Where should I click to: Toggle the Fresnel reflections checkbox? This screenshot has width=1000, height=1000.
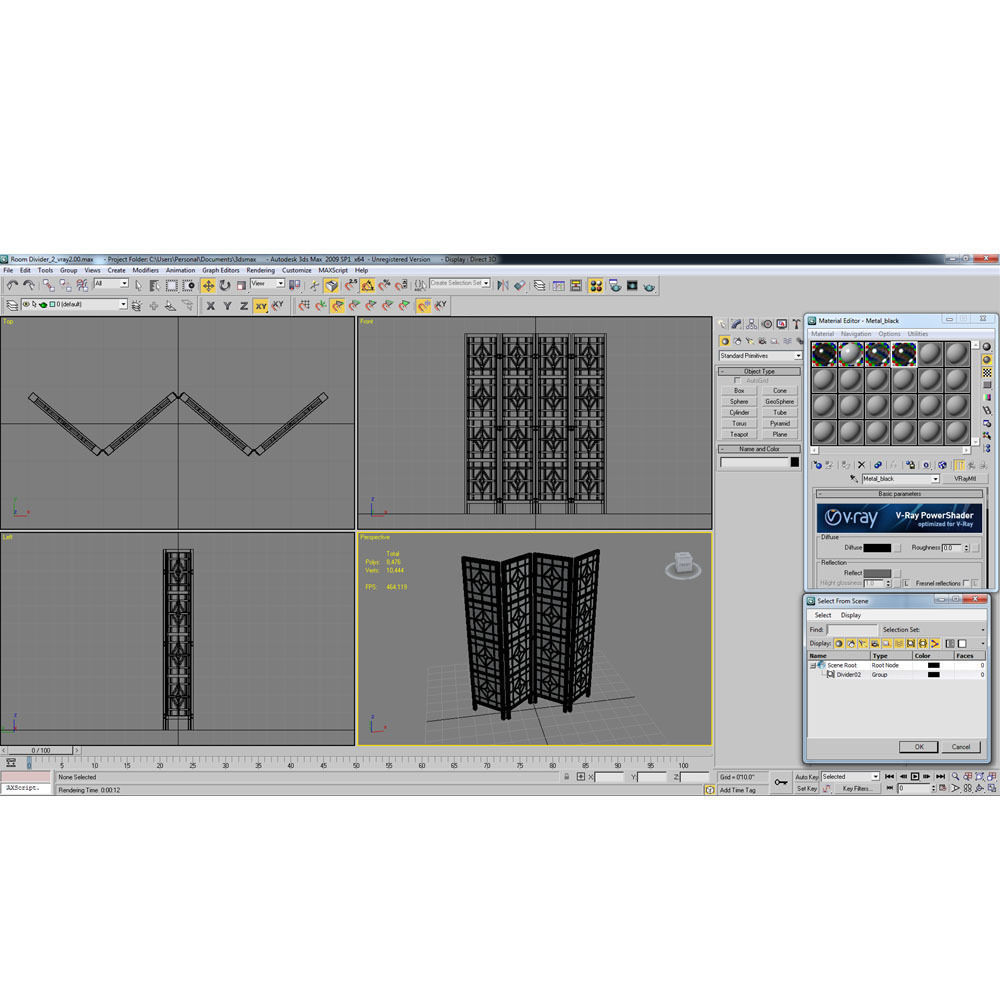pos(966,583)
